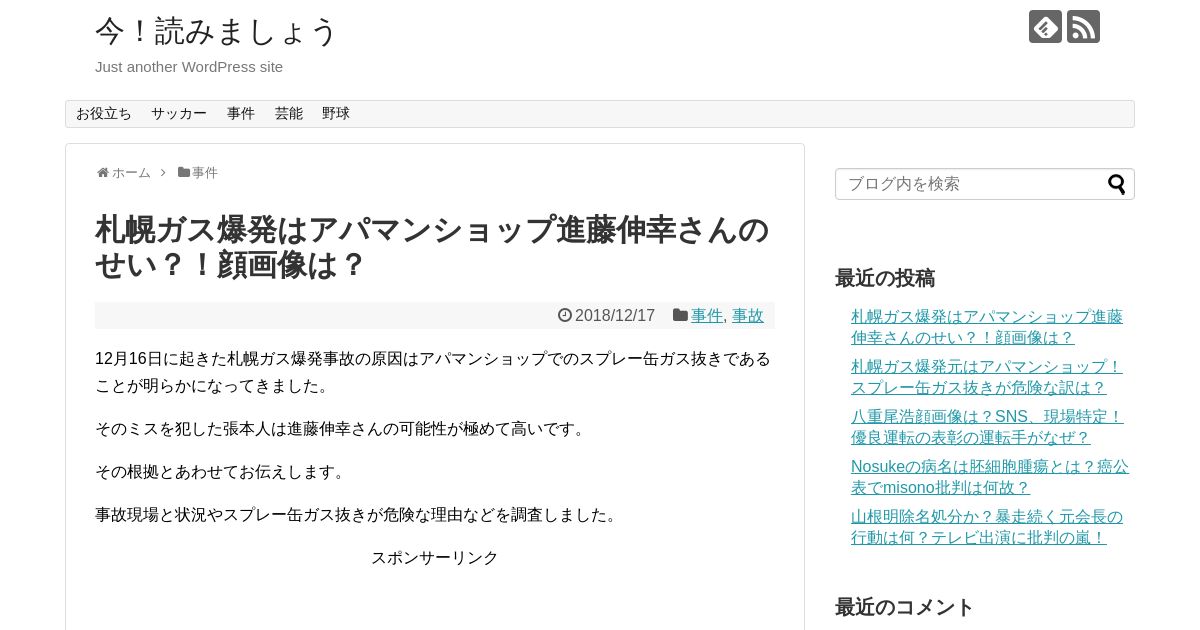The height and width of the screenshot is (630, 1200).
Task: Open recent post 札幌ガス爆発元はアパマンショップ！スプレー缶
Action: tap(987, 377)
